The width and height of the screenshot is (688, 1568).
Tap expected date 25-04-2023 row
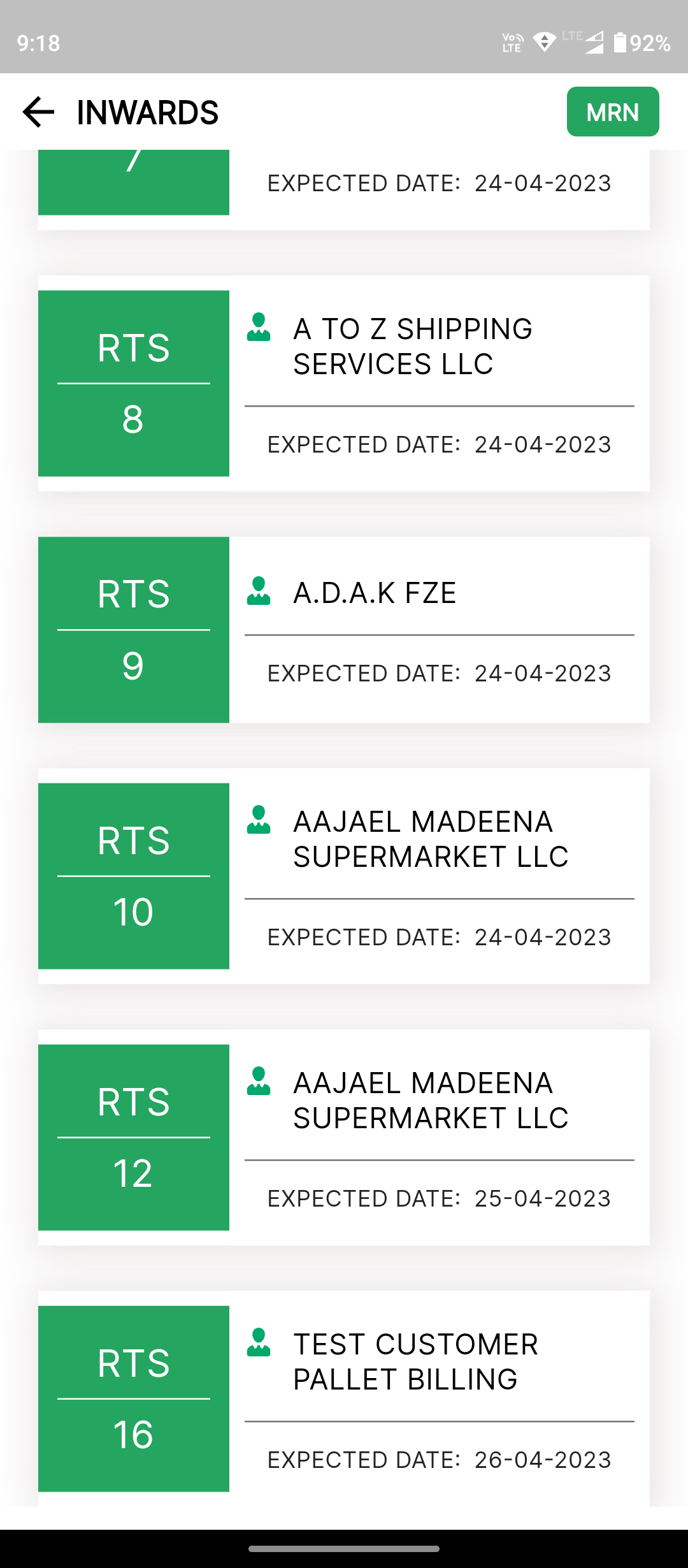click(x=439, y=1198)
